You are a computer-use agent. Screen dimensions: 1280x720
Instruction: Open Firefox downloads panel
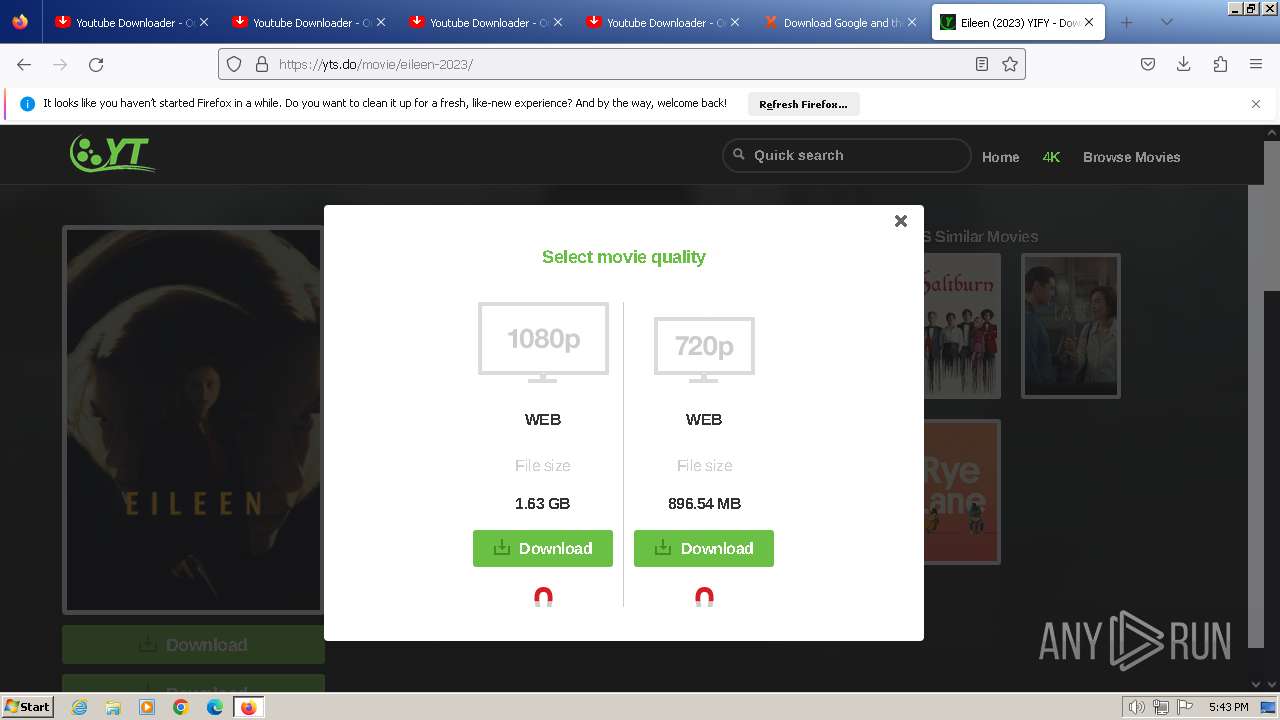[x=1183, y=64]
